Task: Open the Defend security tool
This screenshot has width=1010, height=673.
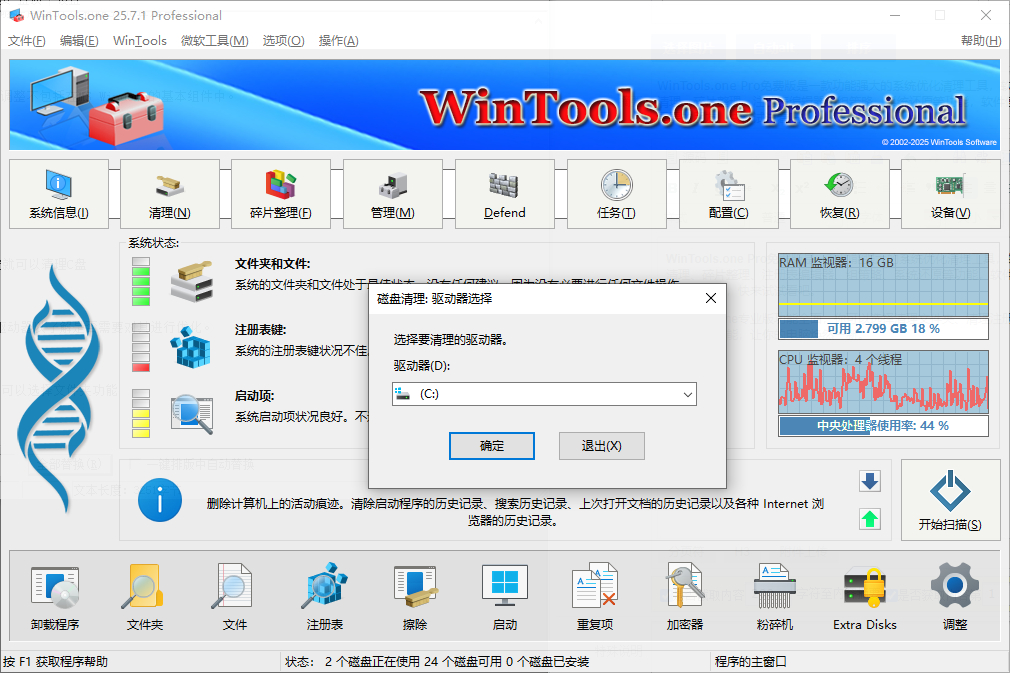Action: (x=504, y=194)
